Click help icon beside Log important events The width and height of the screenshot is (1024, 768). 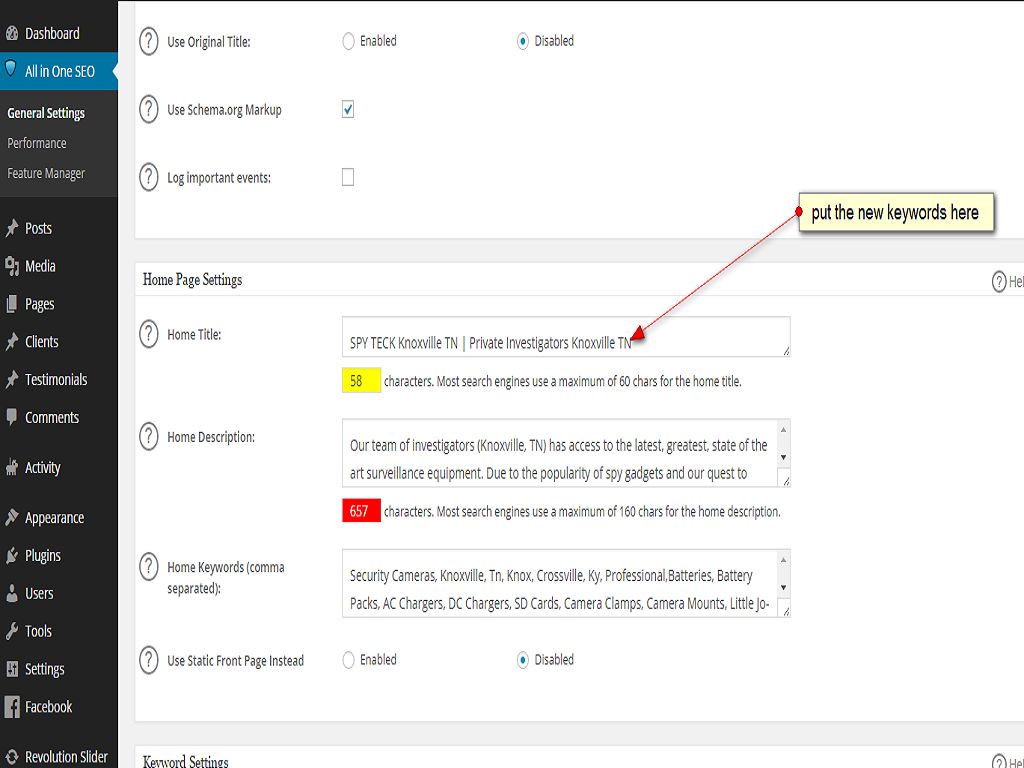coord(149,177)
